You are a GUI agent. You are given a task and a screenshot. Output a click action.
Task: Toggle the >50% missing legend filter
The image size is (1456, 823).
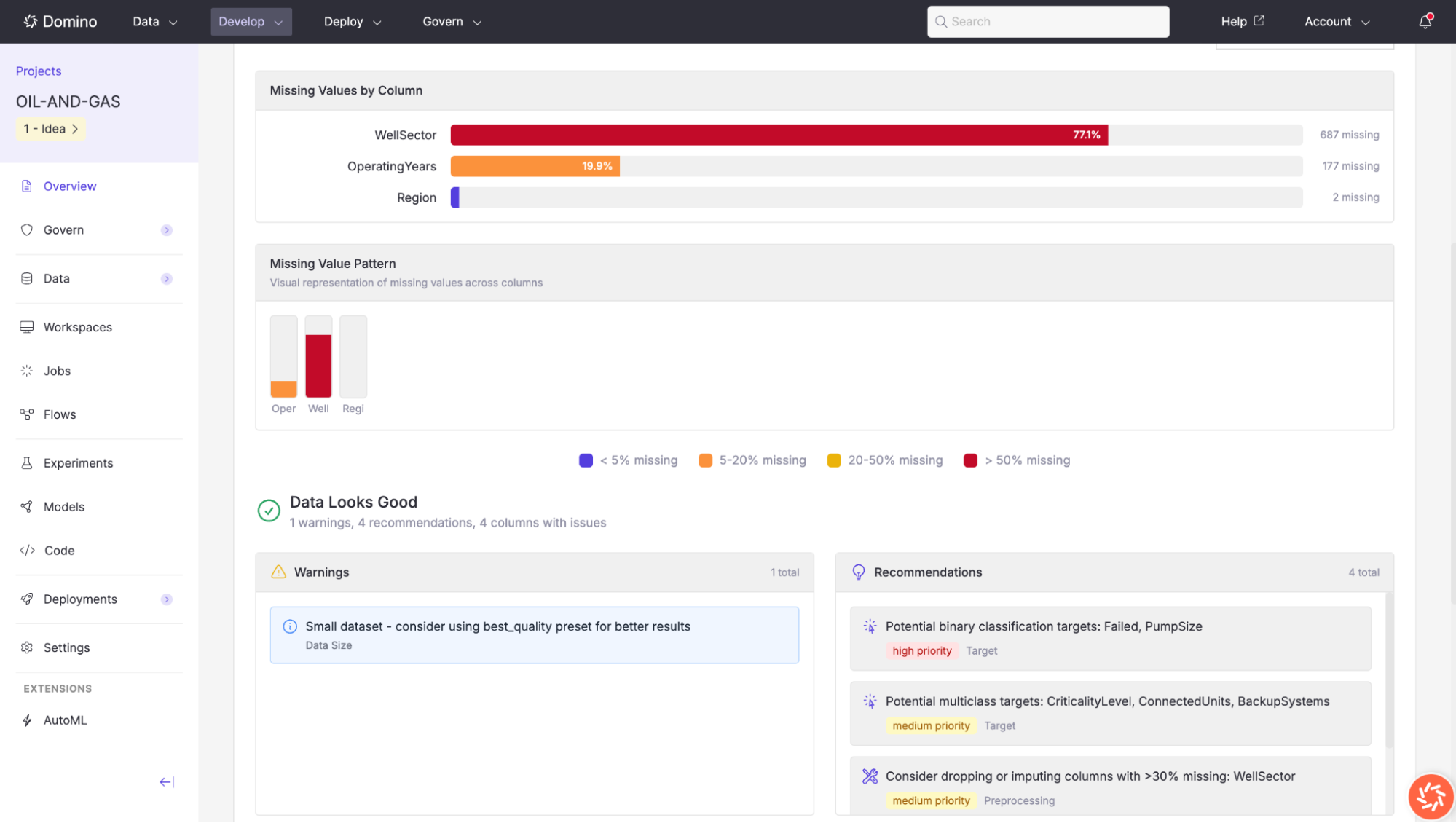click(x=1017, y=460)
